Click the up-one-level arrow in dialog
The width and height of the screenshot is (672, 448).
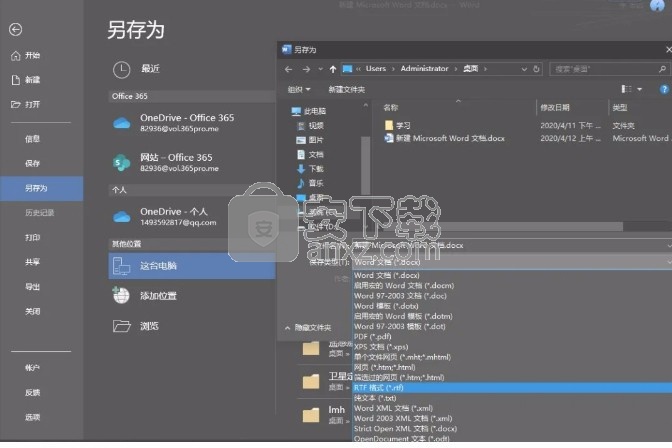[333, 69]
